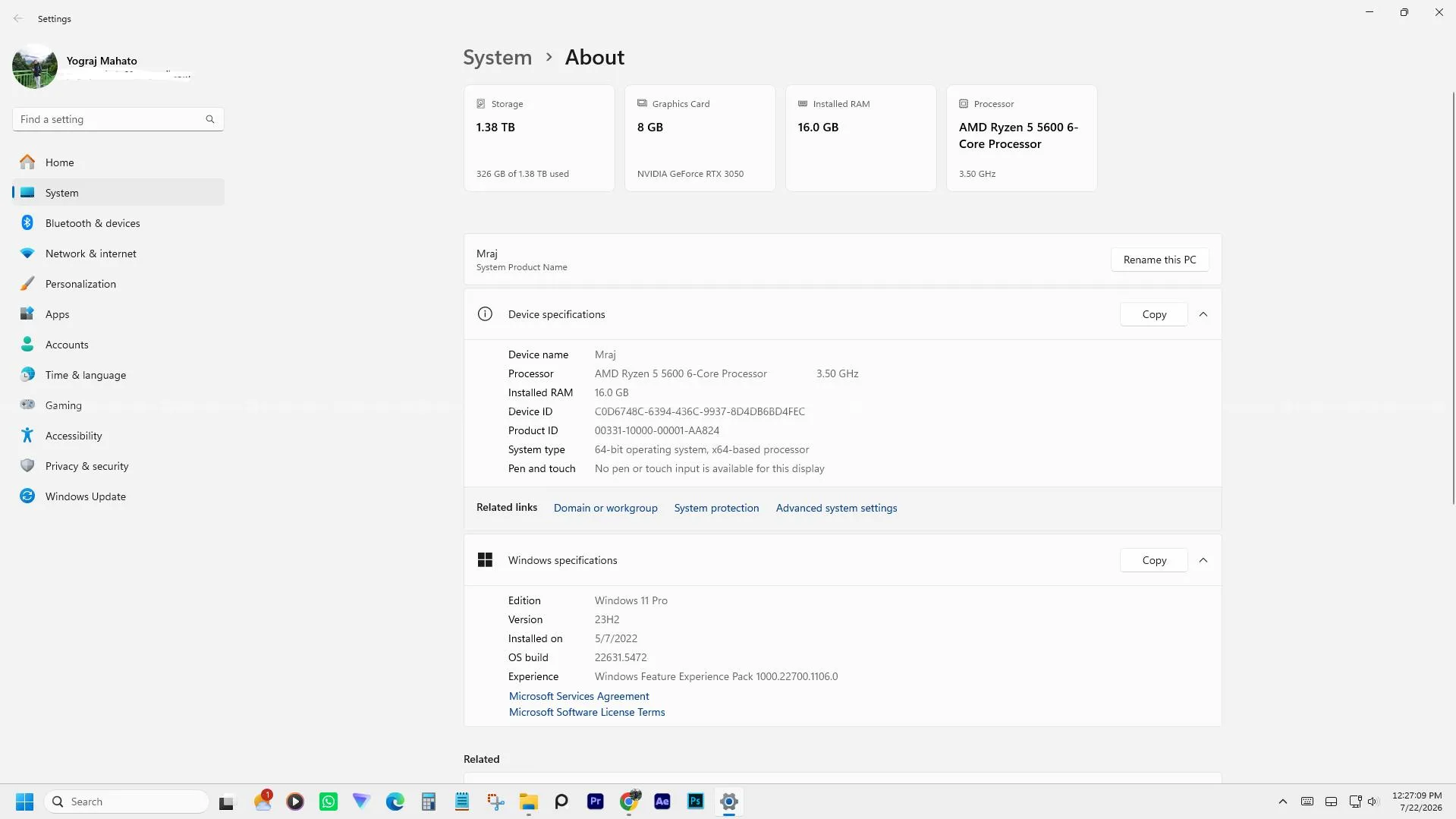Open Microsoft Services Agreement link
The height and width of the screenshot is (819, 1456).
tap(579, 696)
